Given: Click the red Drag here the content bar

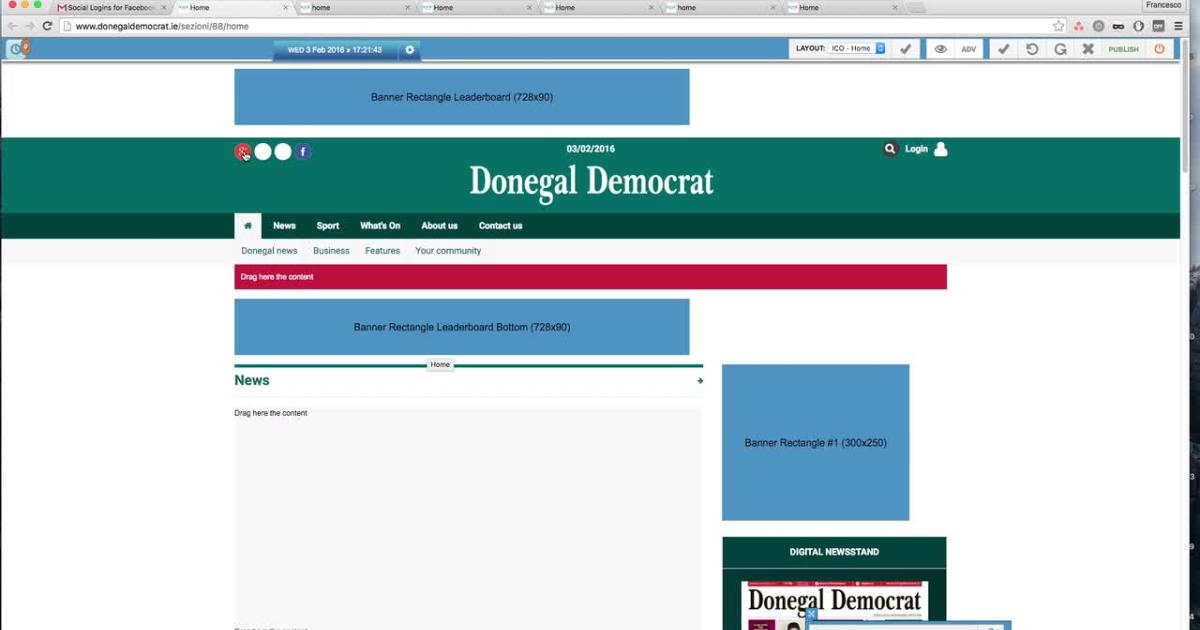Looking at the screenshot, I should (x=590, y=277).
